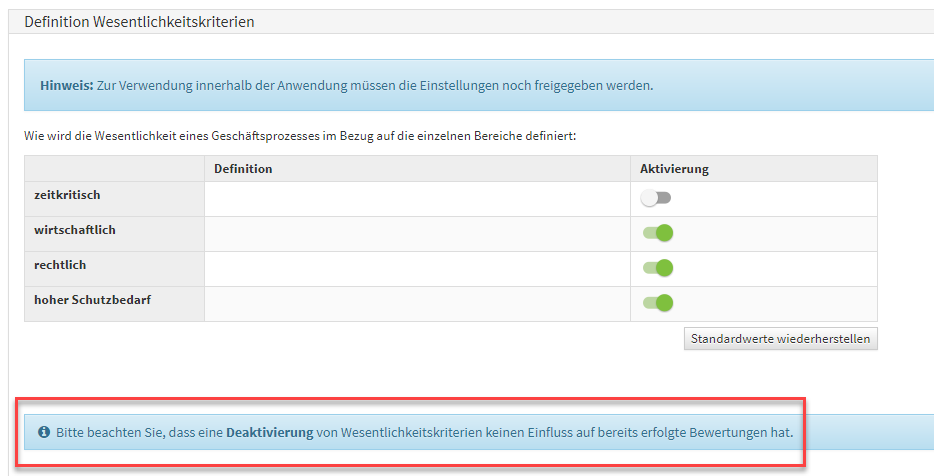
Task: Select the wirtschaftlich Definition cell
Action: pyautogui.click(x=417, y=234)
